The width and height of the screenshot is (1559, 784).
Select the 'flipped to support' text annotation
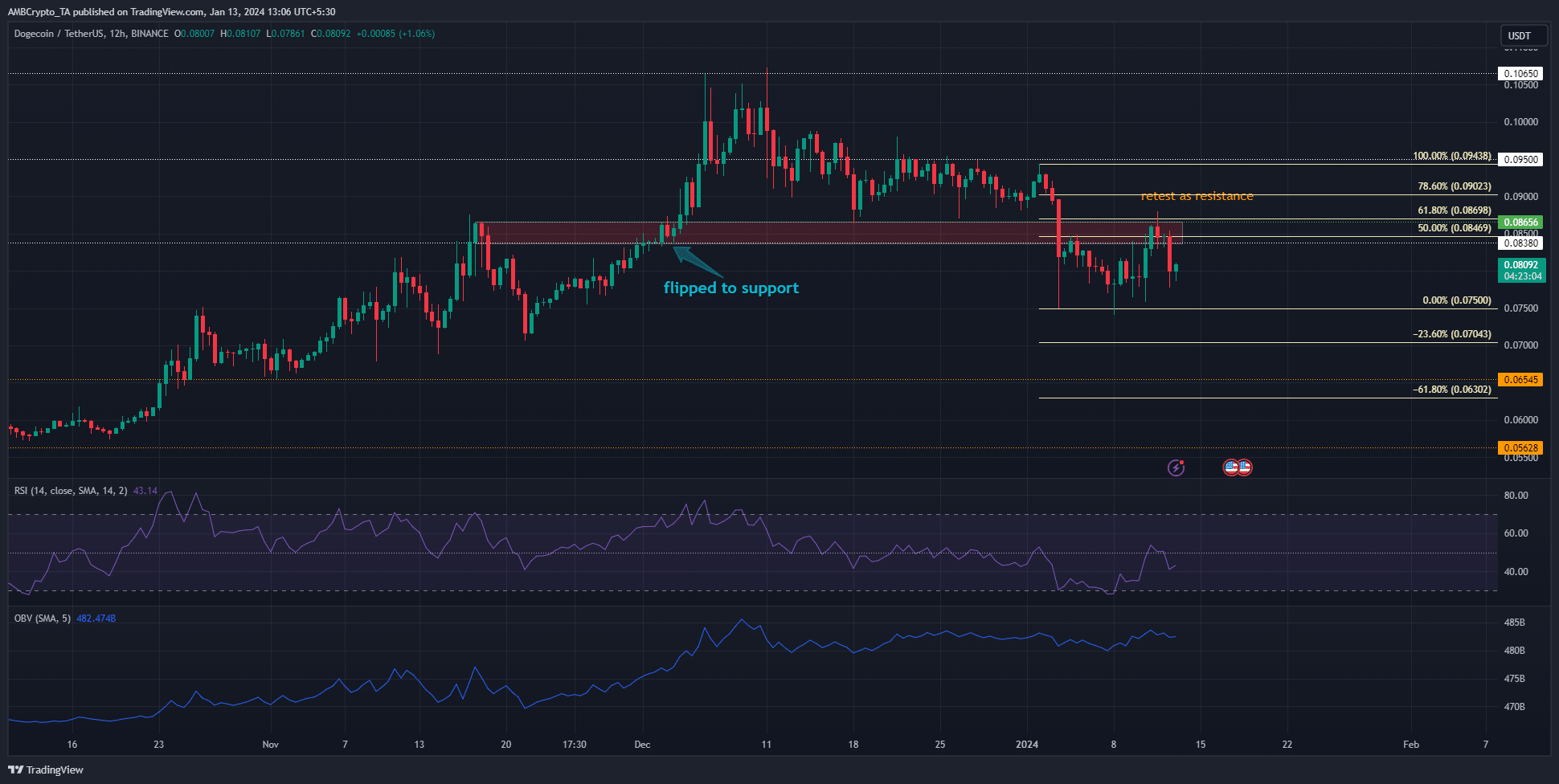coord(730,288)
